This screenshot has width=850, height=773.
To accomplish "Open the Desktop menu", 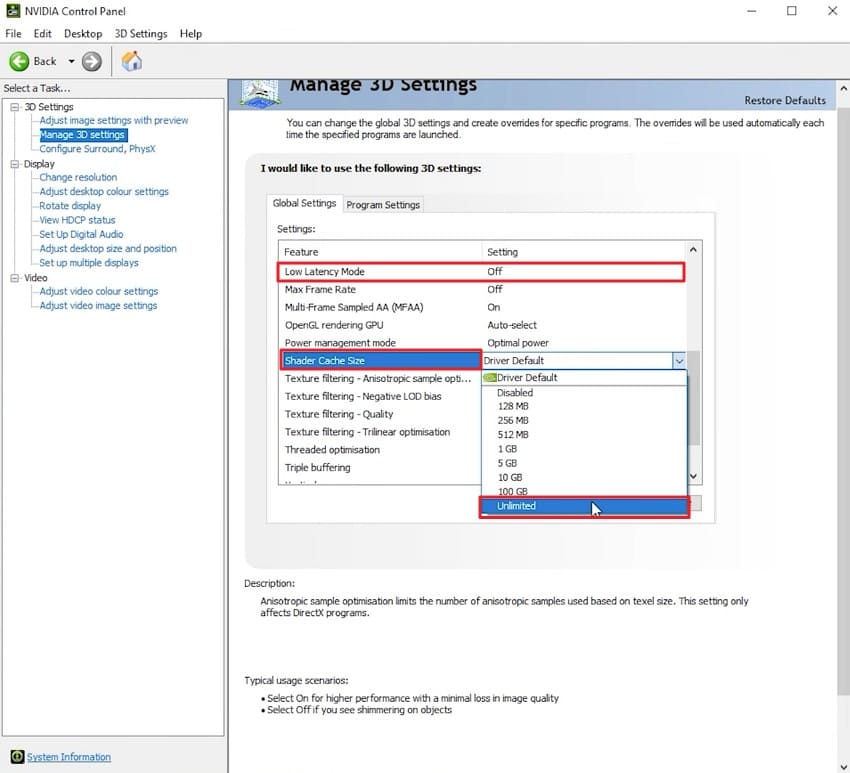I will click(x=83, y=34).
